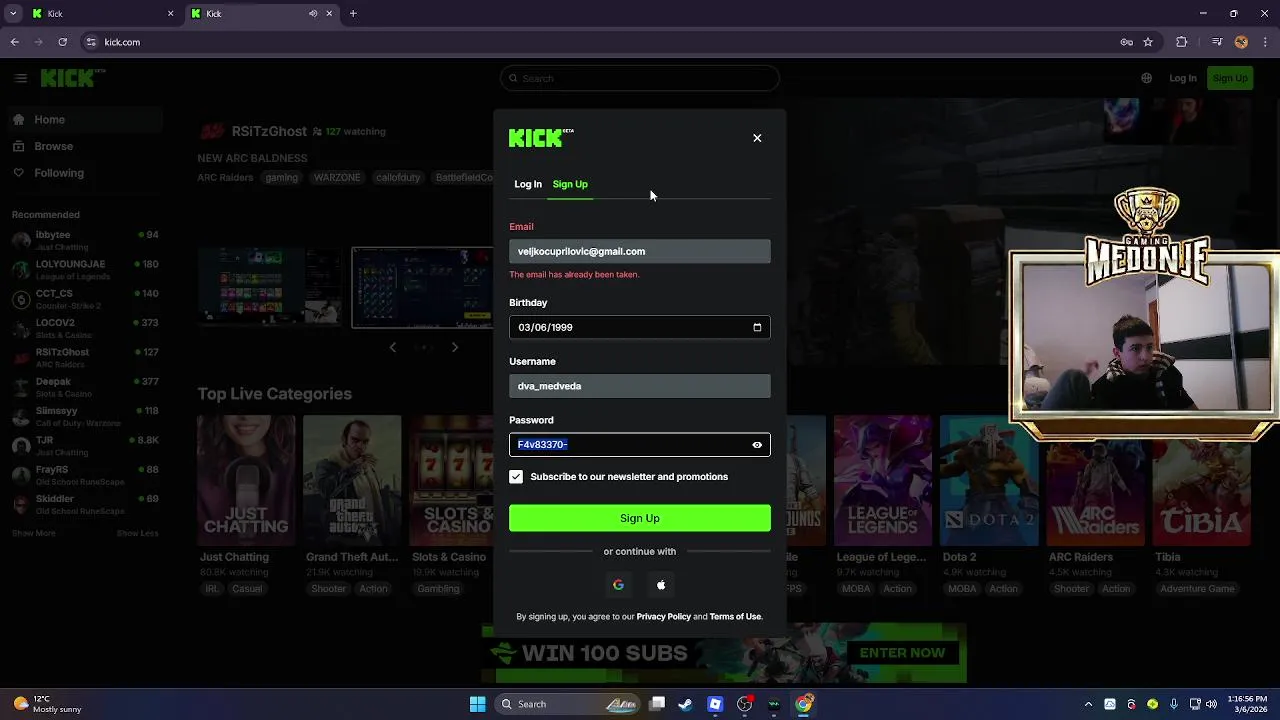This screenshot has height=720, width=1280.
Task: Open recommended channel CCT_CS
Action: pyautogui.click(x=84, y=298)
